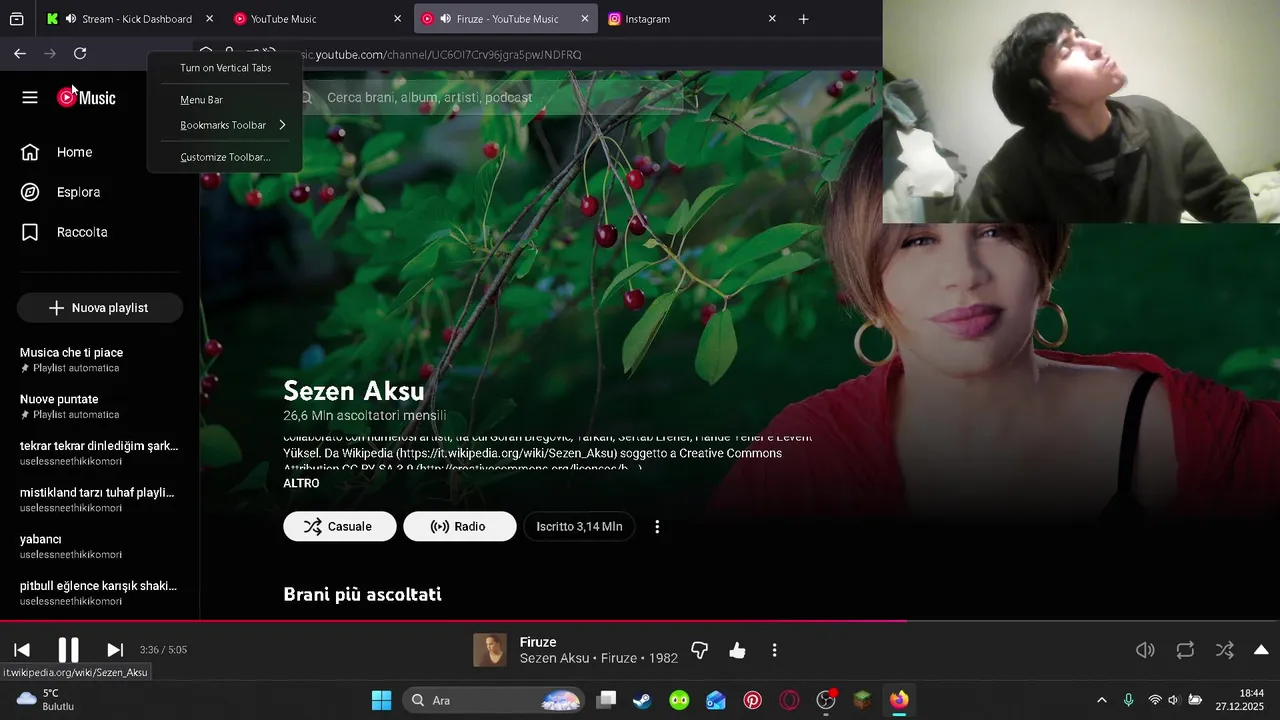Open the weather widget showing 5°C
The height and width of the screenshot is (720, 1280).
[46, 699]
